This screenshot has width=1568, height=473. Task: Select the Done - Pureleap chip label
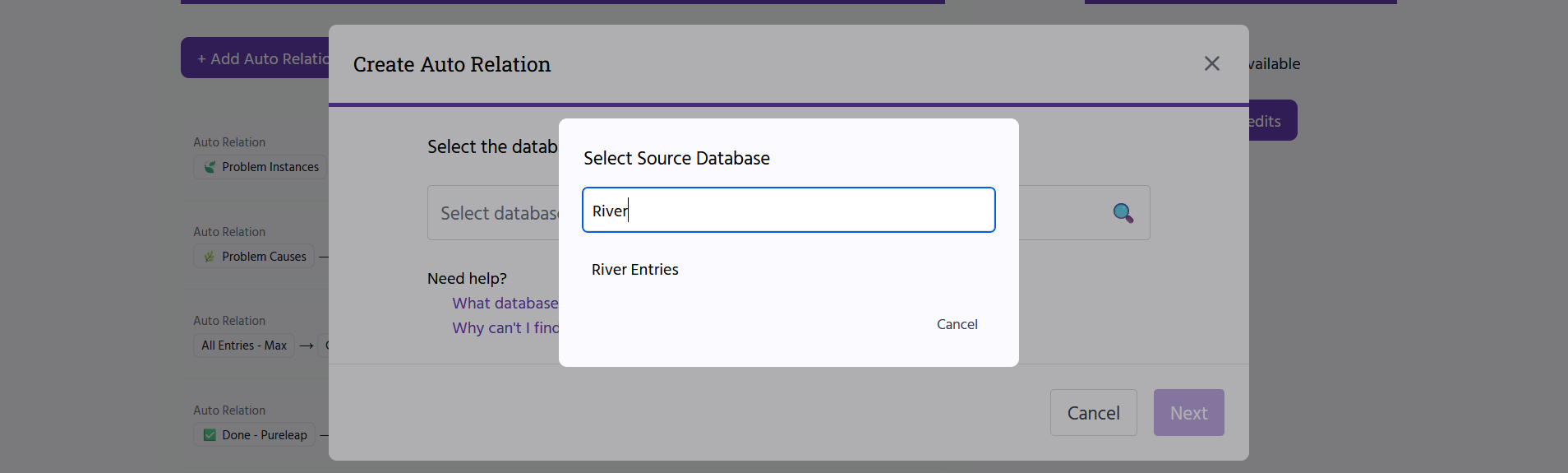[264, 435]
